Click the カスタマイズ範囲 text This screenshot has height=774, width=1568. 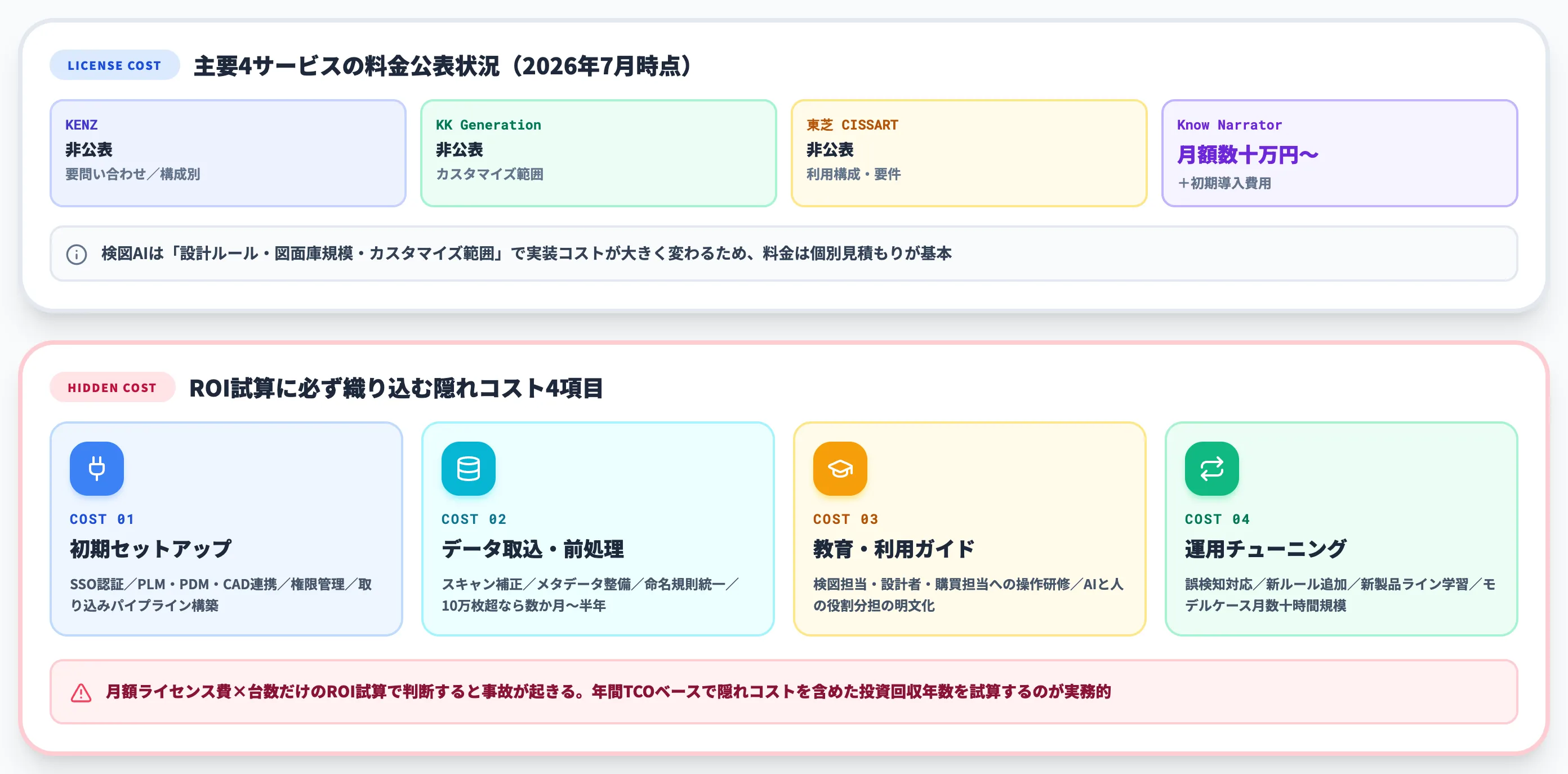(x=489, y=174)
